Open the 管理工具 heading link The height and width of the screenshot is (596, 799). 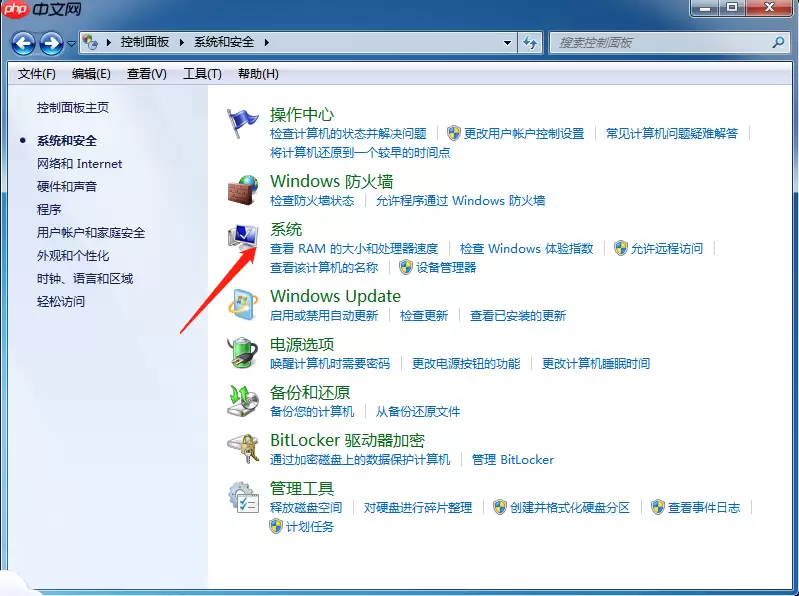302,489
